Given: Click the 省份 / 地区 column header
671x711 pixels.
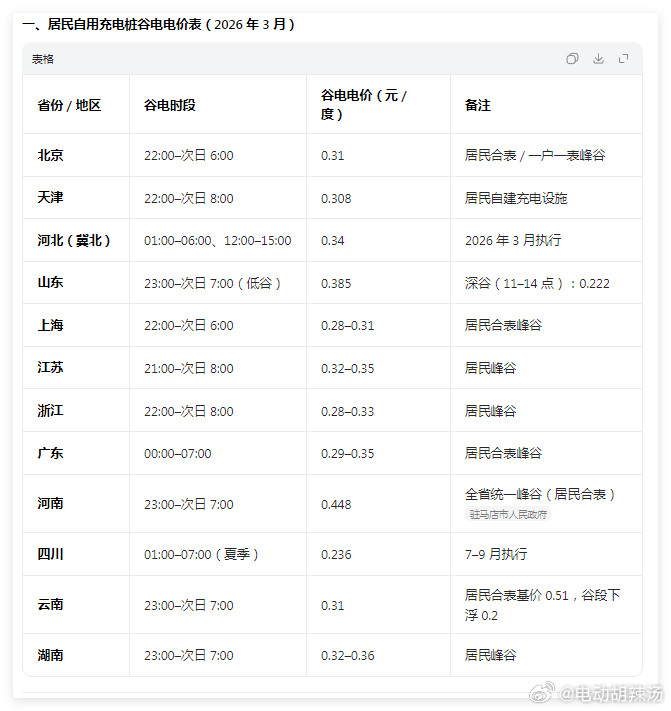Looking at the screenshot, I should point(69,105).
